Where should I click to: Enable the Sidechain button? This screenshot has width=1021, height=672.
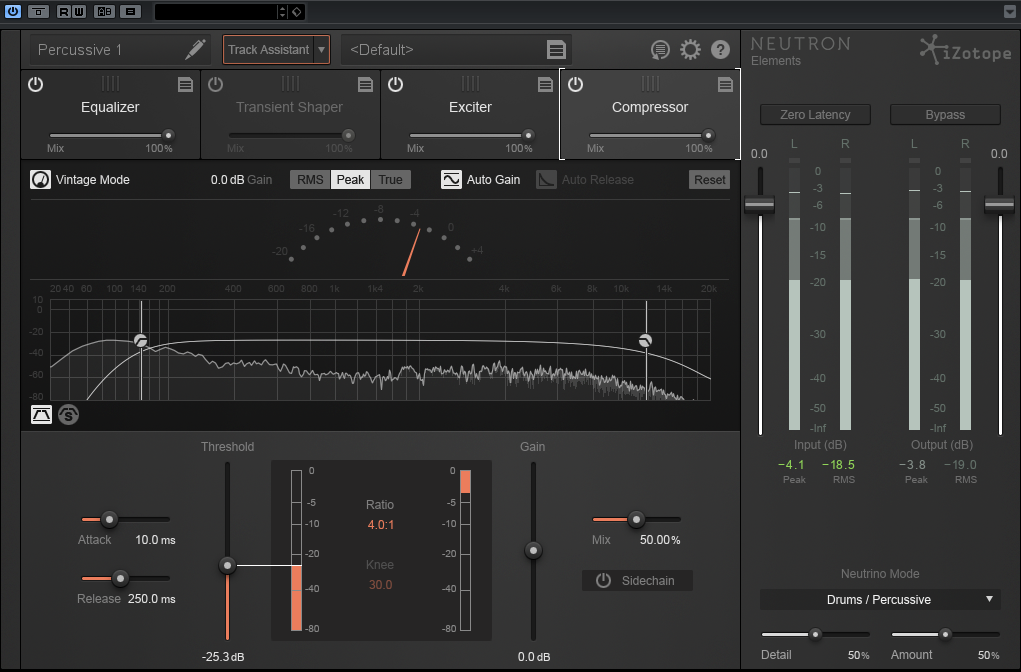click(x=637, y=581)
